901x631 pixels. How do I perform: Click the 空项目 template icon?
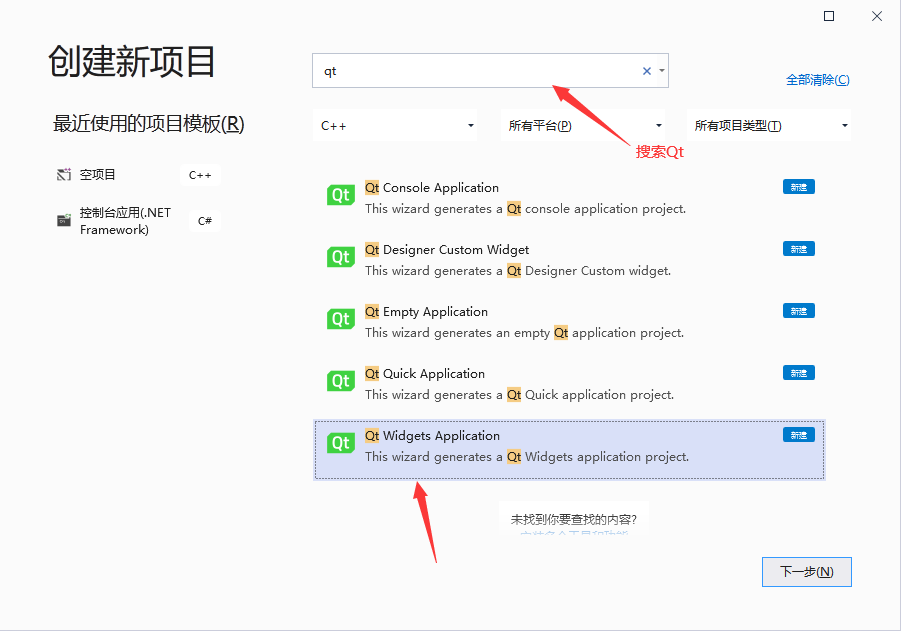tap(63, 173)
